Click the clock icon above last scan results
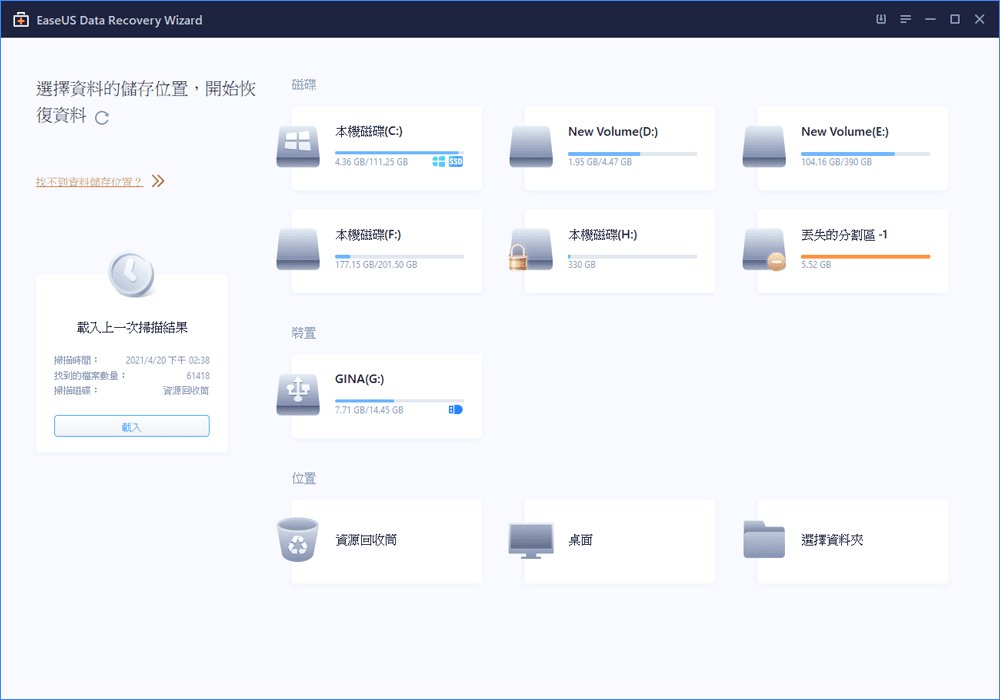 click(131, 274)
